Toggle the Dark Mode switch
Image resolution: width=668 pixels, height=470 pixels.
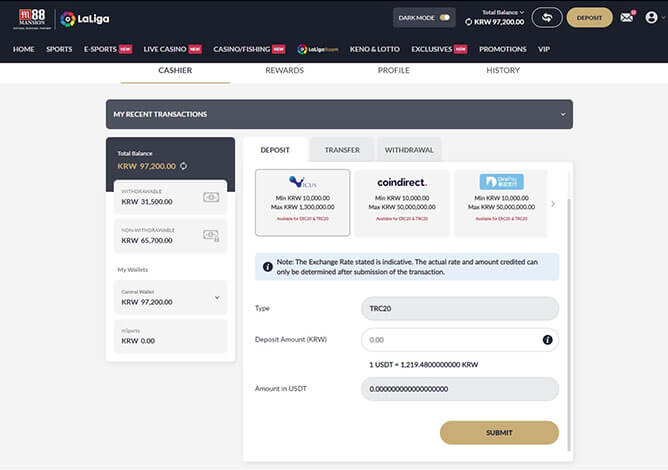(x=445, y=17)
